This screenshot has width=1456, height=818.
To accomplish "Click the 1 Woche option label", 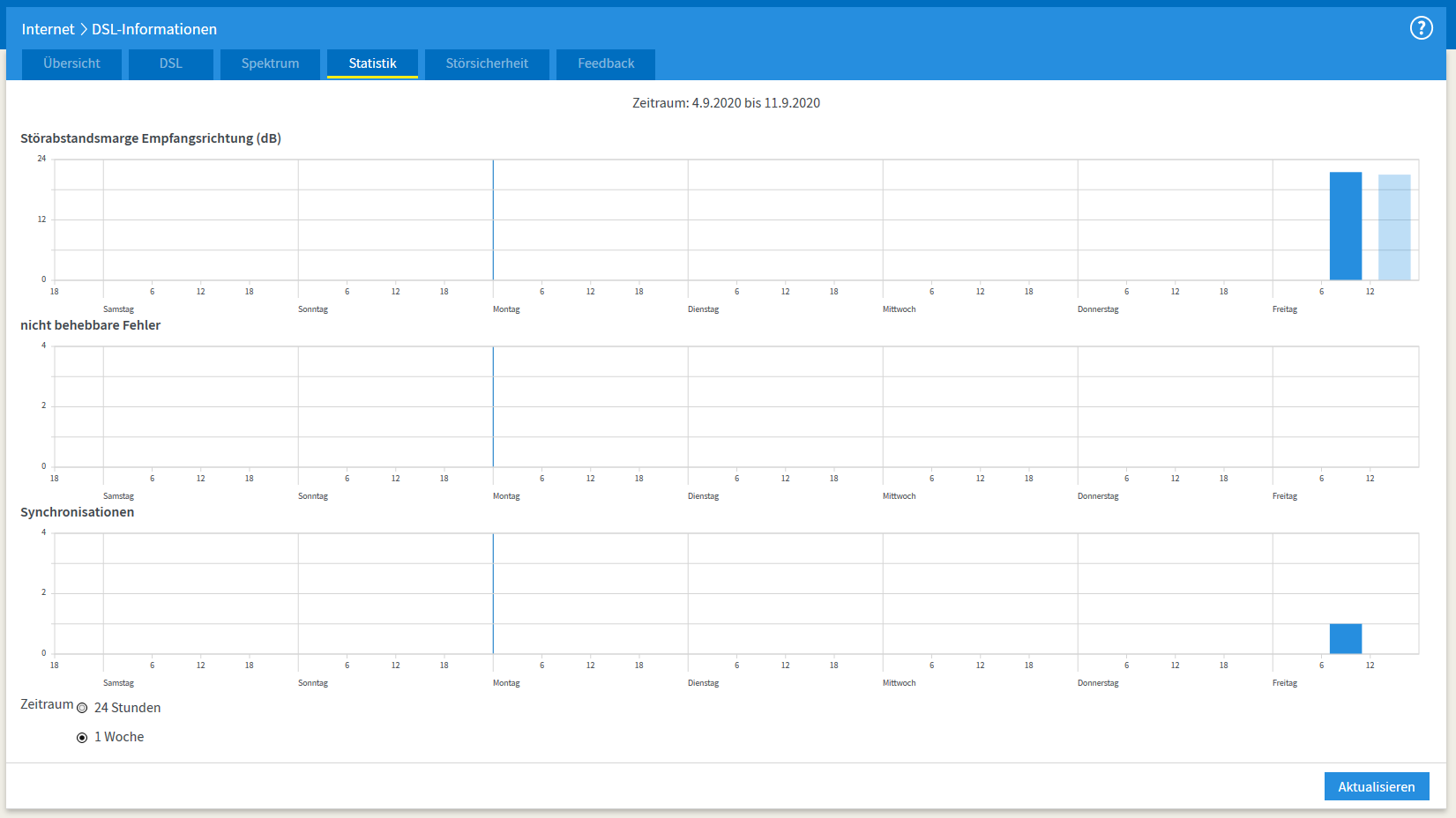I will tap(119, 737).
